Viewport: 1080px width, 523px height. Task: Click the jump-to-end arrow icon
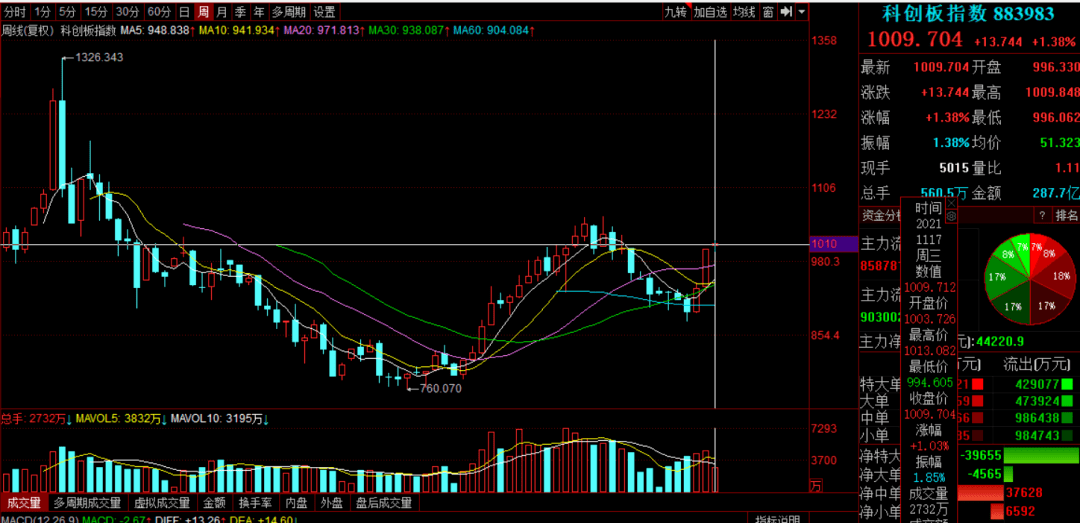pyautogui.click(x=787, y=12)
